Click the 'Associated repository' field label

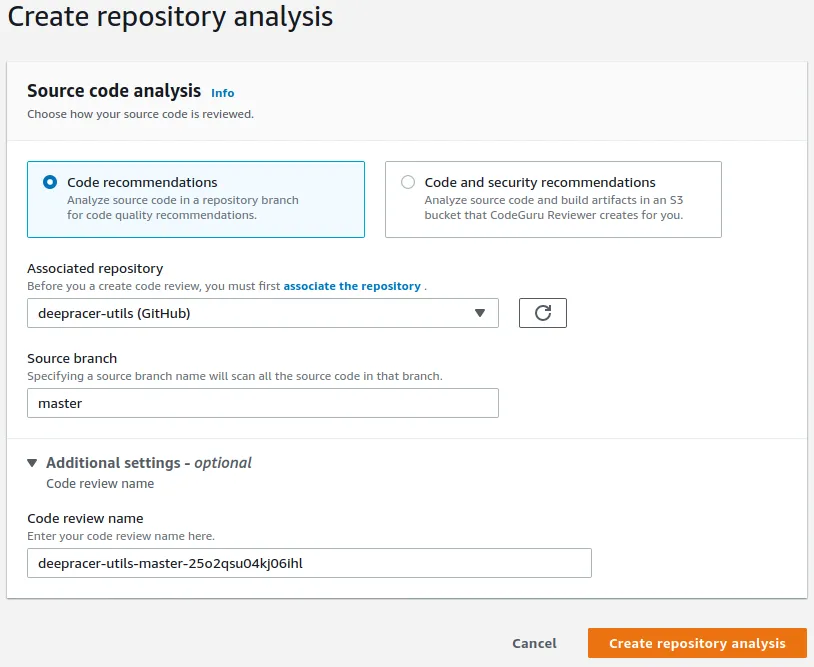click(x=95, y=268)
